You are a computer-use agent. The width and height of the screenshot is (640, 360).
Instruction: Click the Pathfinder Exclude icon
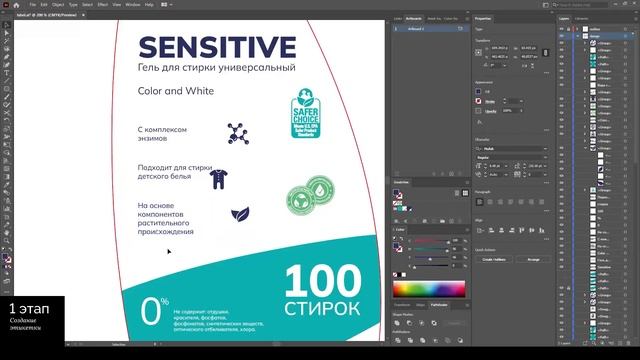click(x=434, y=323)
